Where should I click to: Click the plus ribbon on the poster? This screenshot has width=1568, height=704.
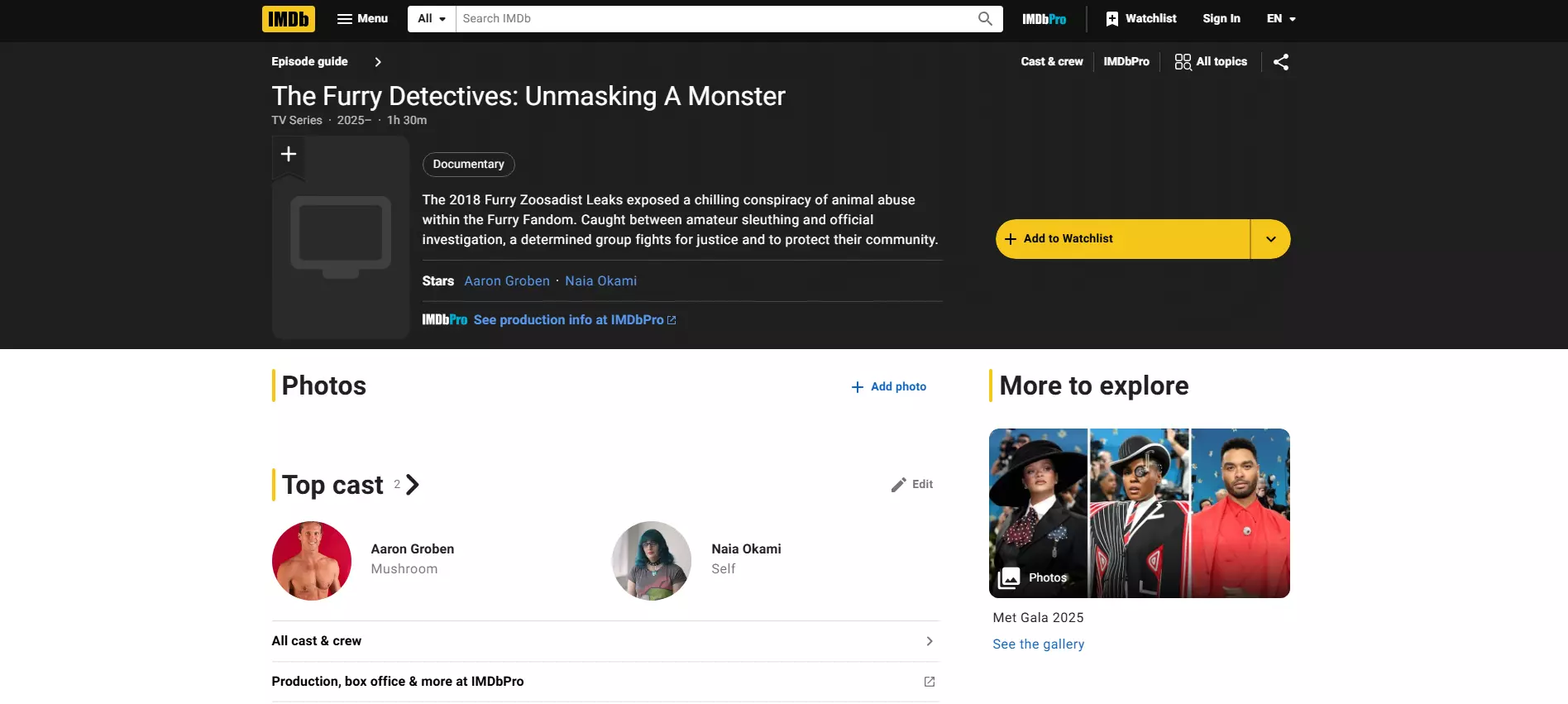click(x=289, y=156)
